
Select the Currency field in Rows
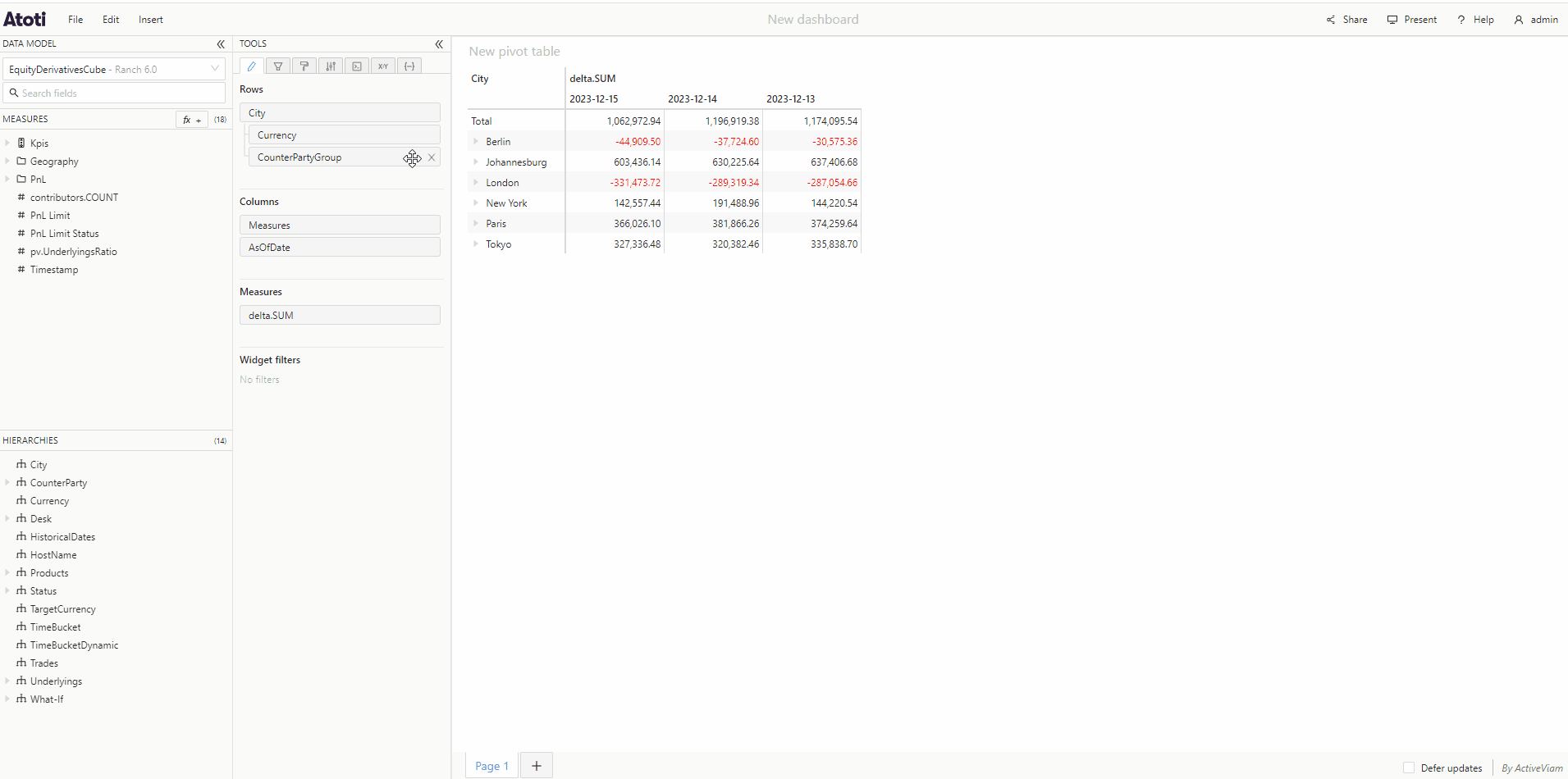[345, 135]
